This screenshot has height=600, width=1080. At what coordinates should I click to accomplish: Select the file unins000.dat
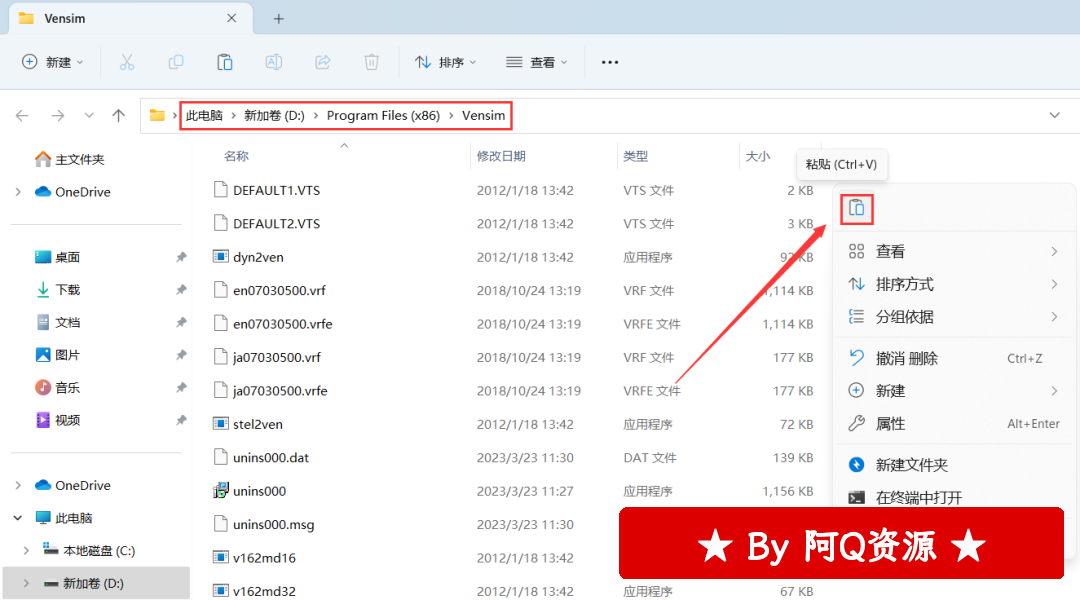[271, 457]
